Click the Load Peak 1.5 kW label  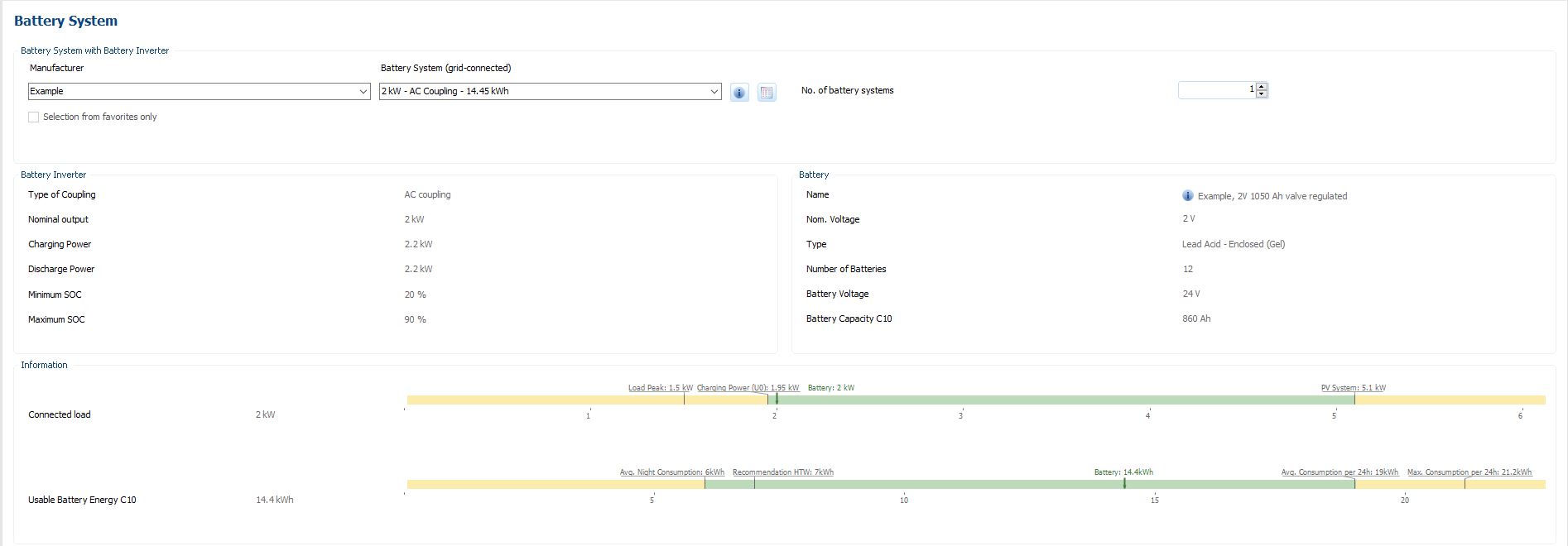click(x=660, y=388)
